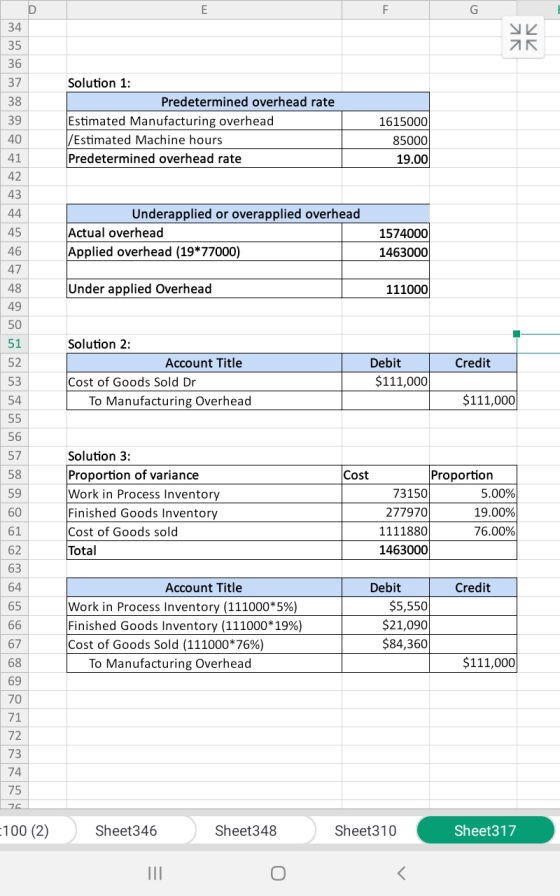
Task: Select the $5,550 debit amount
Action: pos(386,606)
